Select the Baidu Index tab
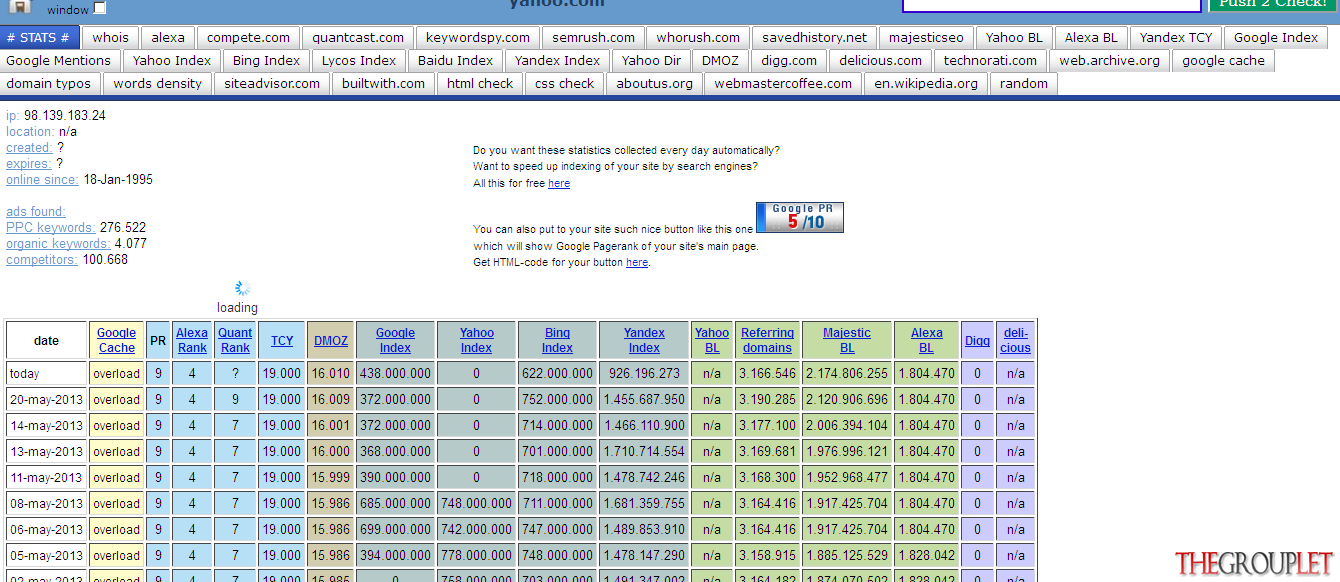1340x582 pixels. pos(455,61)
